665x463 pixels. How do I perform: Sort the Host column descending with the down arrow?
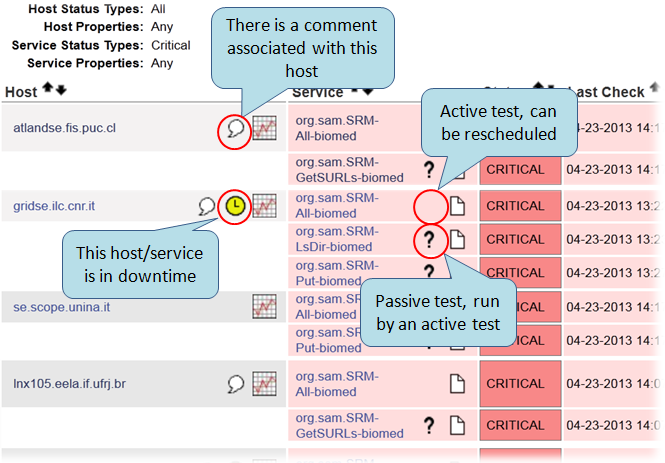(x=61, y=91)
